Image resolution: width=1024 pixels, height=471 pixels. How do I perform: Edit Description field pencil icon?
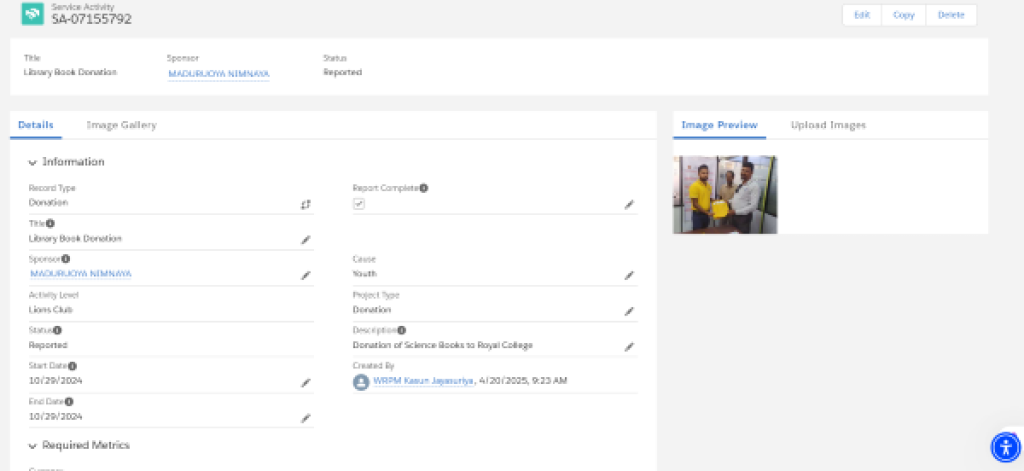point(629,347)
